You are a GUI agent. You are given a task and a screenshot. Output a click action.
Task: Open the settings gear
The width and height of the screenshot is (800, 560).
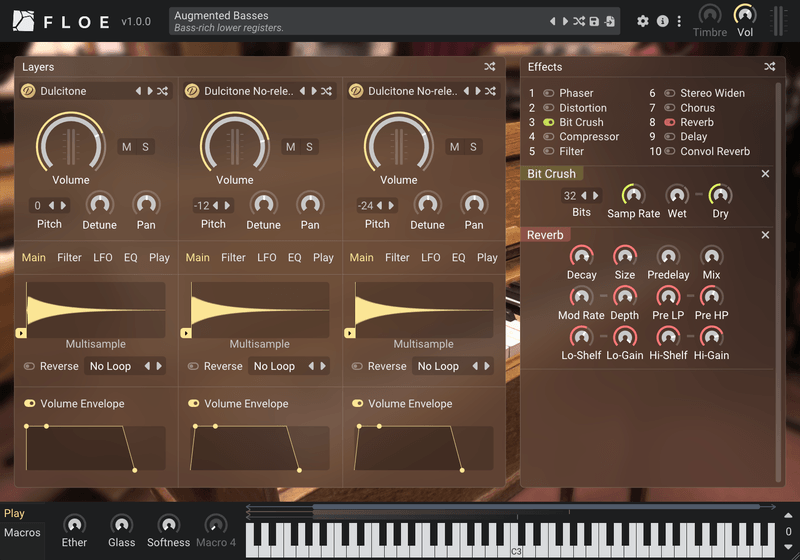[x=643, y=21]
